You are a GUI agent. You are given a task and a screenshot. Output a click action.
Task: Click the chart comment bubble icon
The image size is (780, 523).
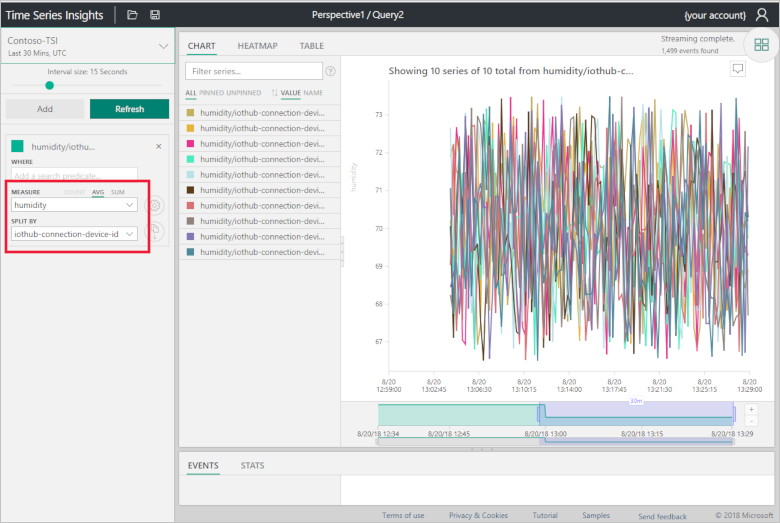738,68
